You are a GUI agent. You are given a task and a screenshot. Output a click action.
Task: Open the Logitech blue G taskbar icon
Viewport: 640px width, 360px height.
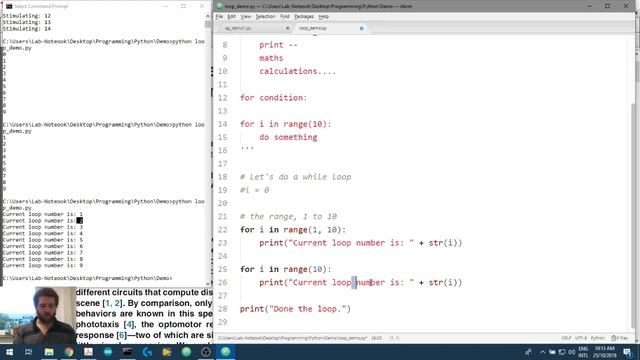tap(147, 352)
